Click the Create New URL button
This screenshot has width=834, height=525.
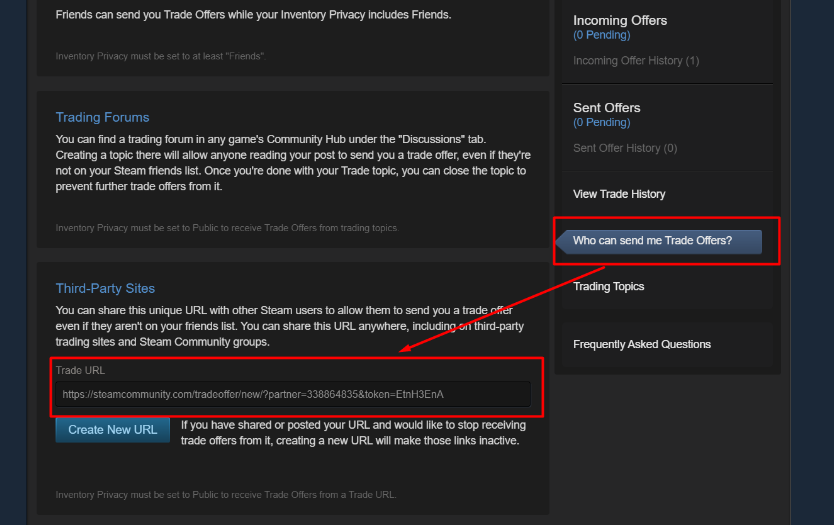coord(112,430)
